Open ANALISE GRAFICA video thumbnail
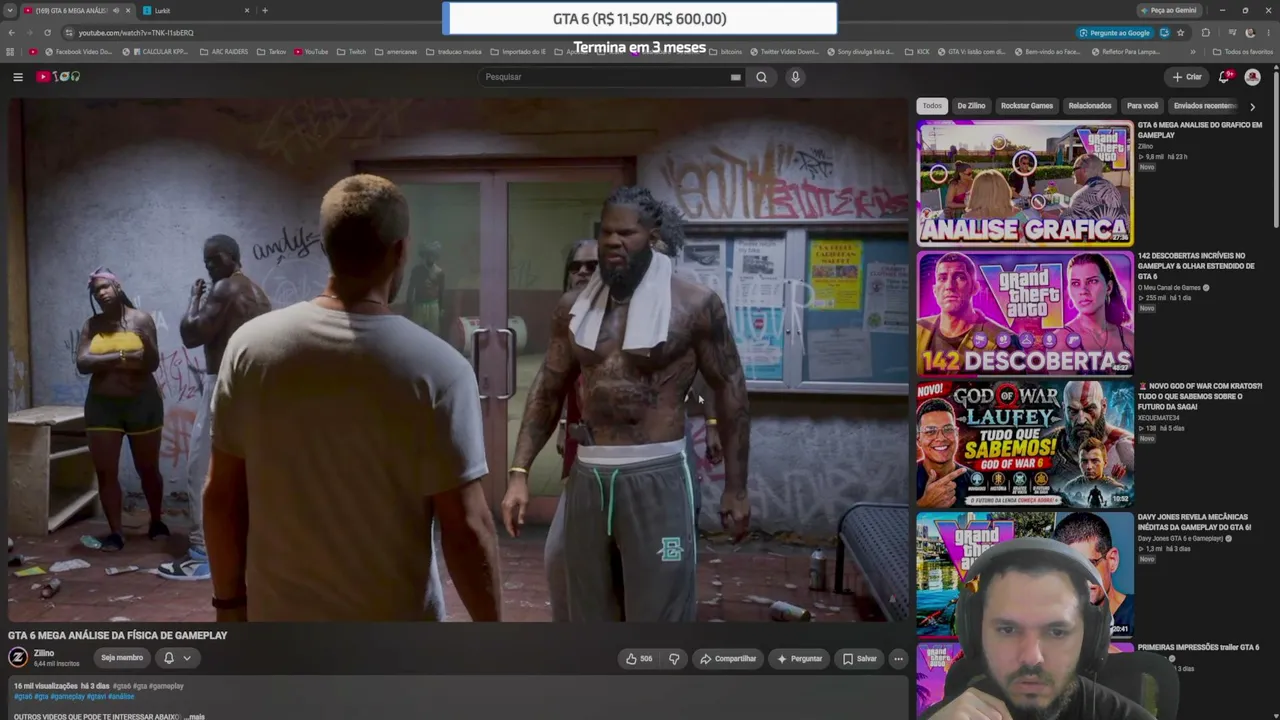1280x720 pixels. (1025, 183)
